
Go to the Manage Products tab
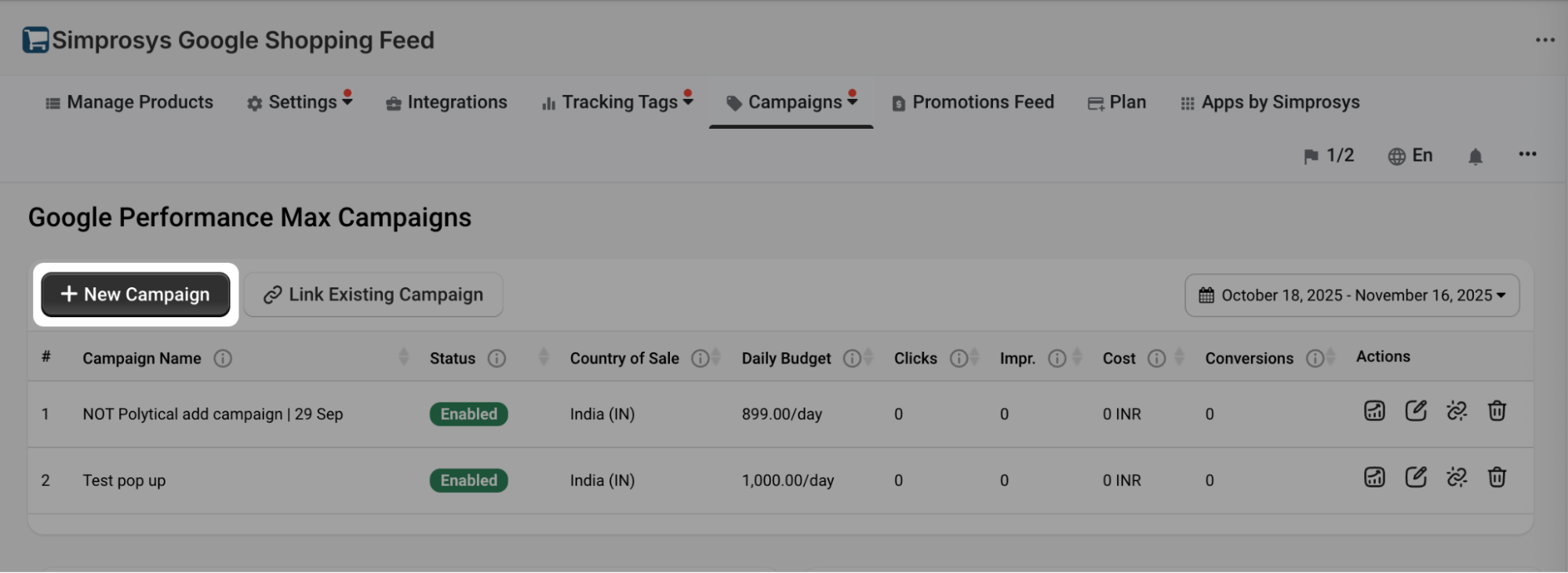tap(129, 103)
